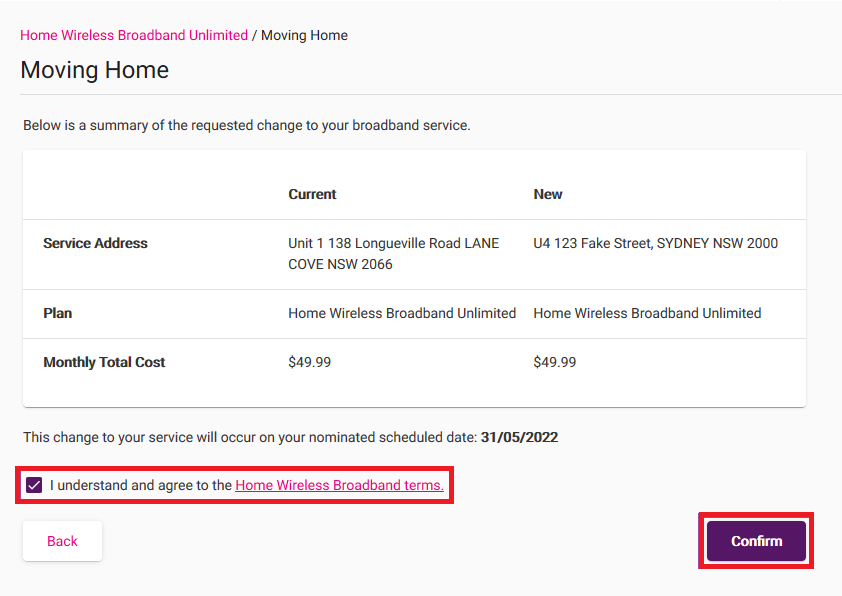Select the Plan row label
The height and width of the screenshot is (596, 842).
tap(57, 313)
